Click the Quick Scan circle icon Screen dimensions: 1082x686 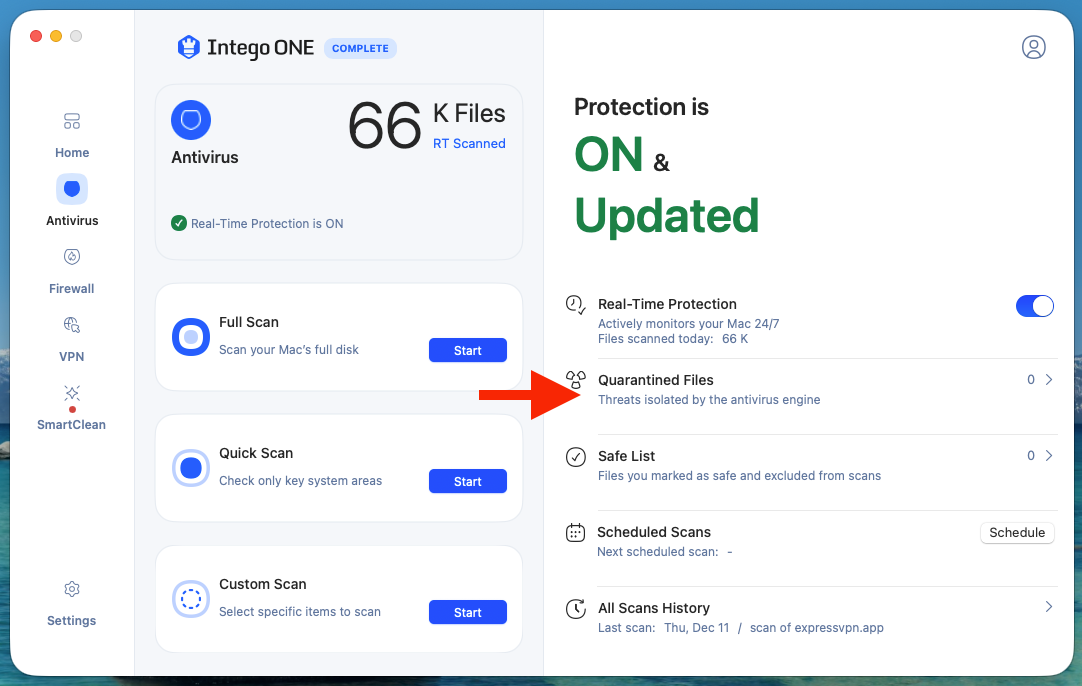tap(191, 468)
